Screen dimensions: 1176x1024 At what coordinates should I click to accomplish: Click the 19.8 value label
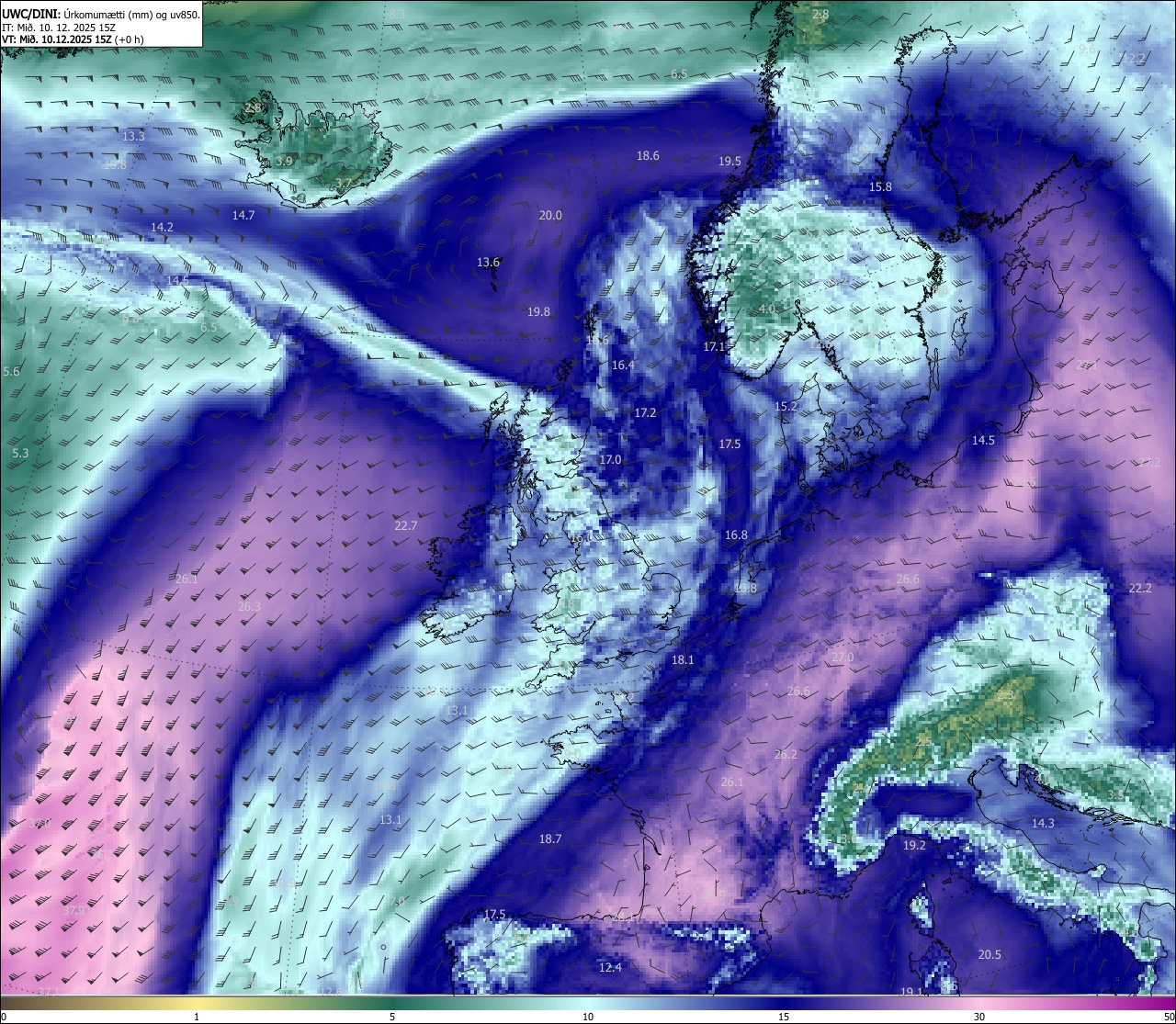click(x=538, y=312)
